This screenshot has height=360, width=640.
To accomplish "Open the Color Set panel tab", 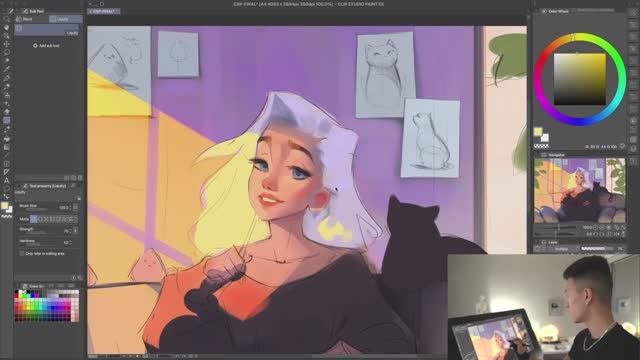I will point(33,286).
